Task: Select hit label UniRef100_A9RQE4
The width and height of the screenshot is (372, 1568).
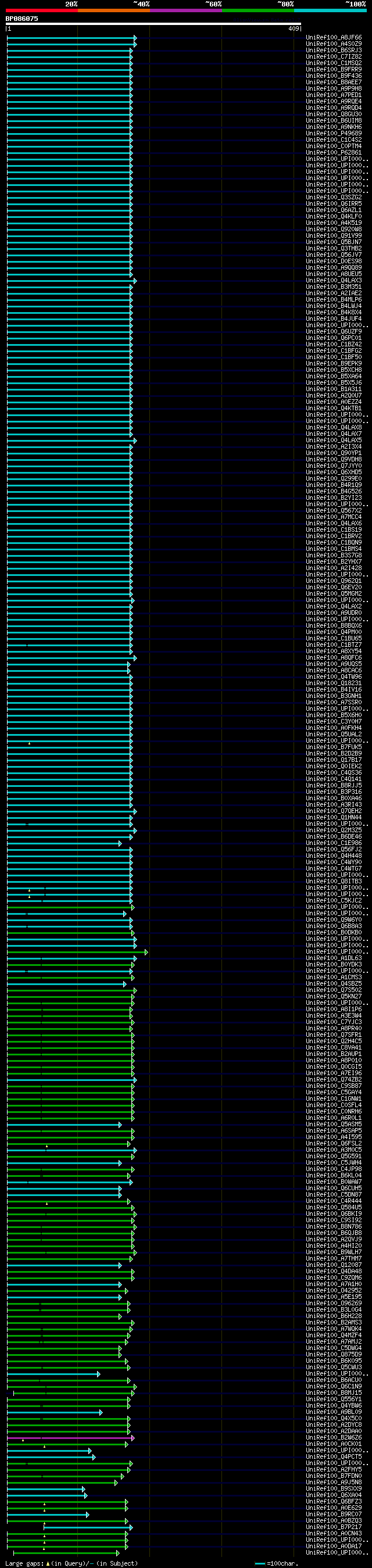Action: tap(334, 102)
